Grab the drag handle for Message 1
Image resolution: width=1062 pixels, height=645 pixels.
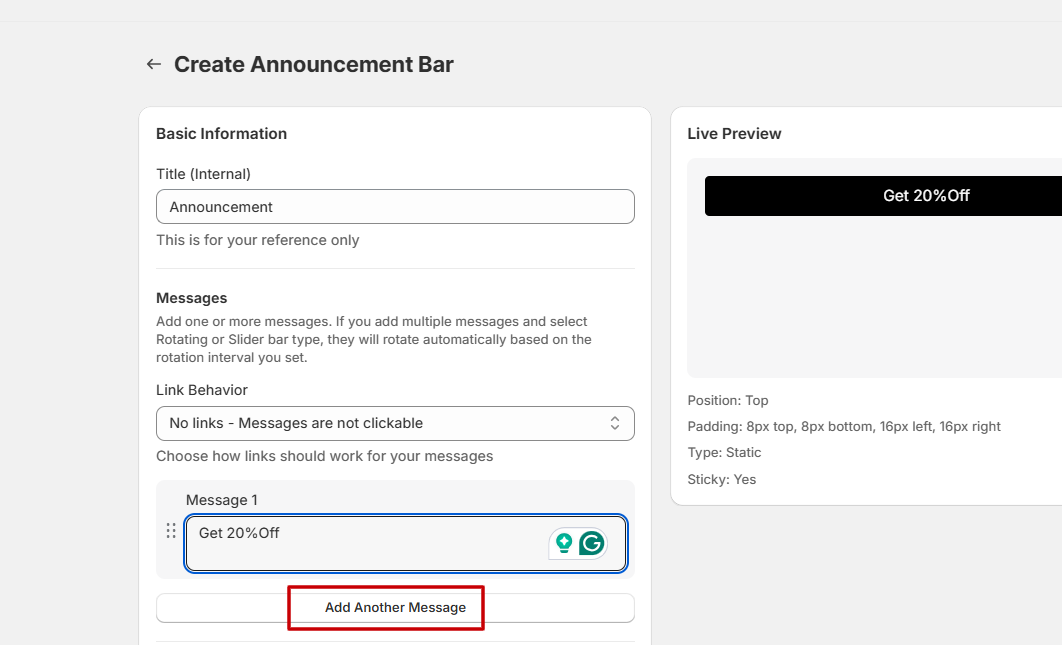(x=171, y=531)
